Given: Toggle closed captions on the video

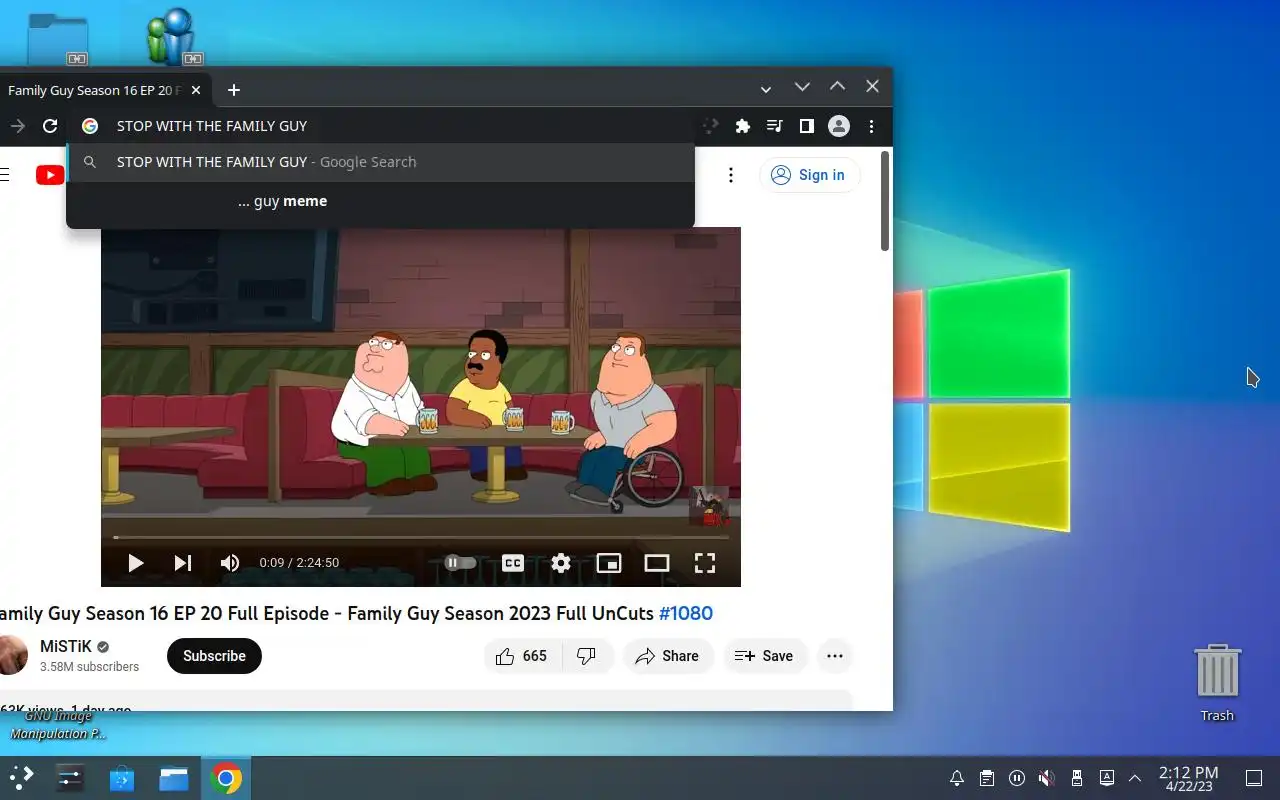Looking at the screenshot, I should (x=513, y=563).
